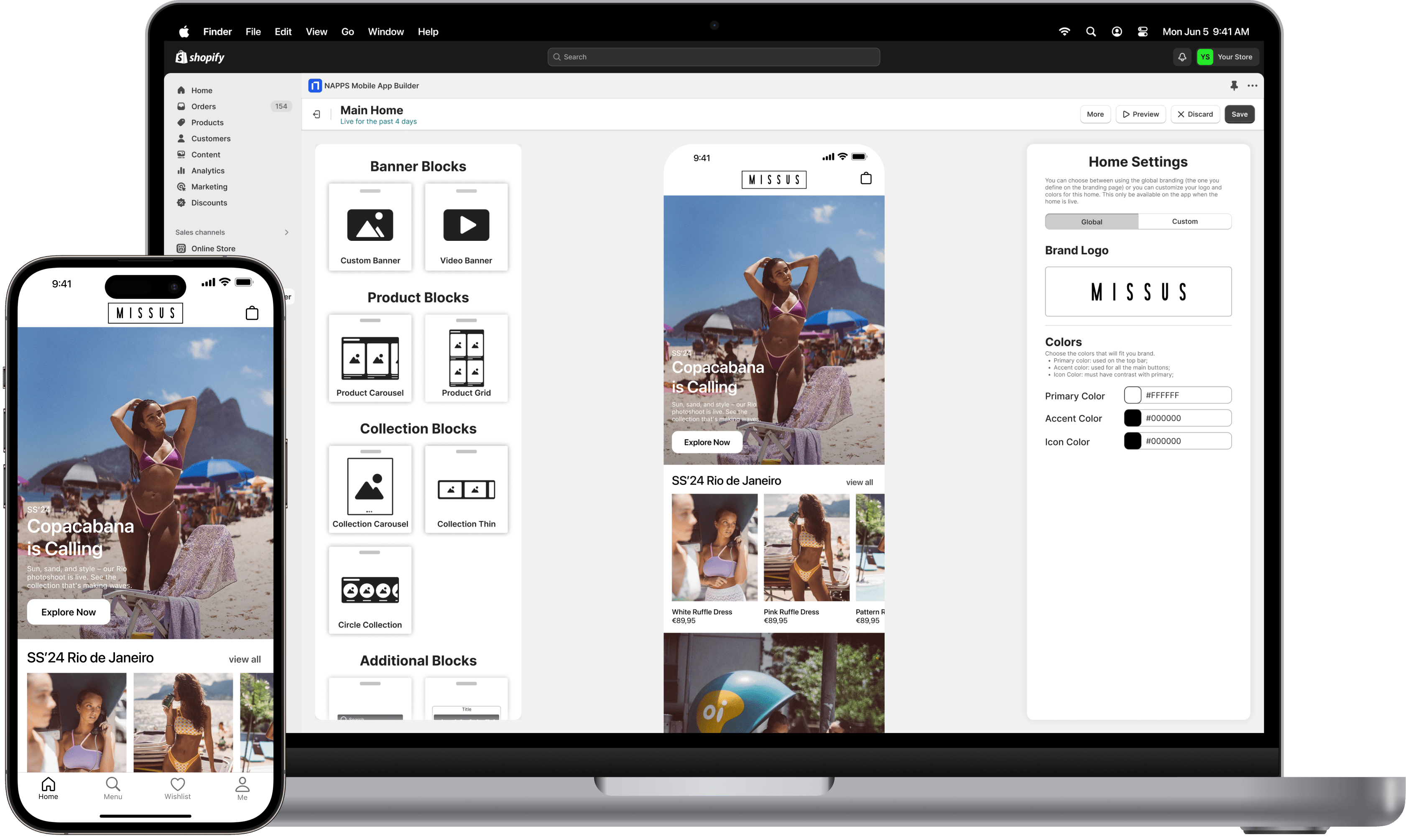Add the Collection Thin block

tap(466, 489)
